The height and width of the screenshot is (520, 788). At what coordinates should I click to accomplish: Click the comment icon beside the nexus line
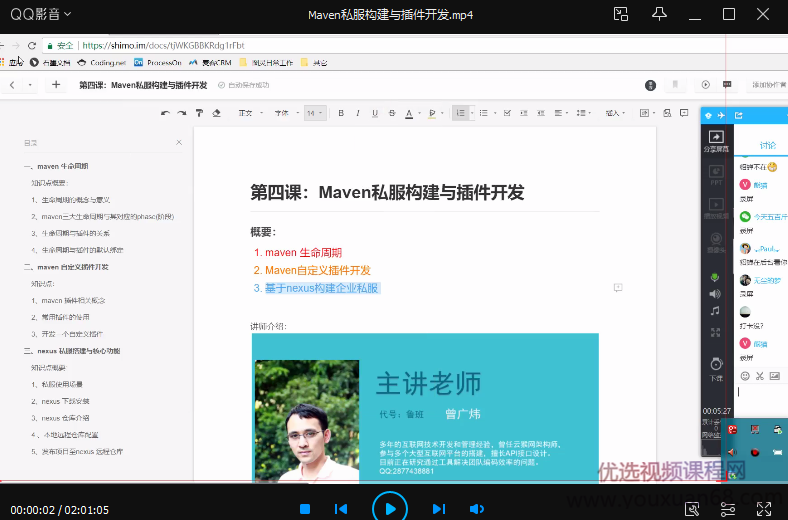[618, 288]
